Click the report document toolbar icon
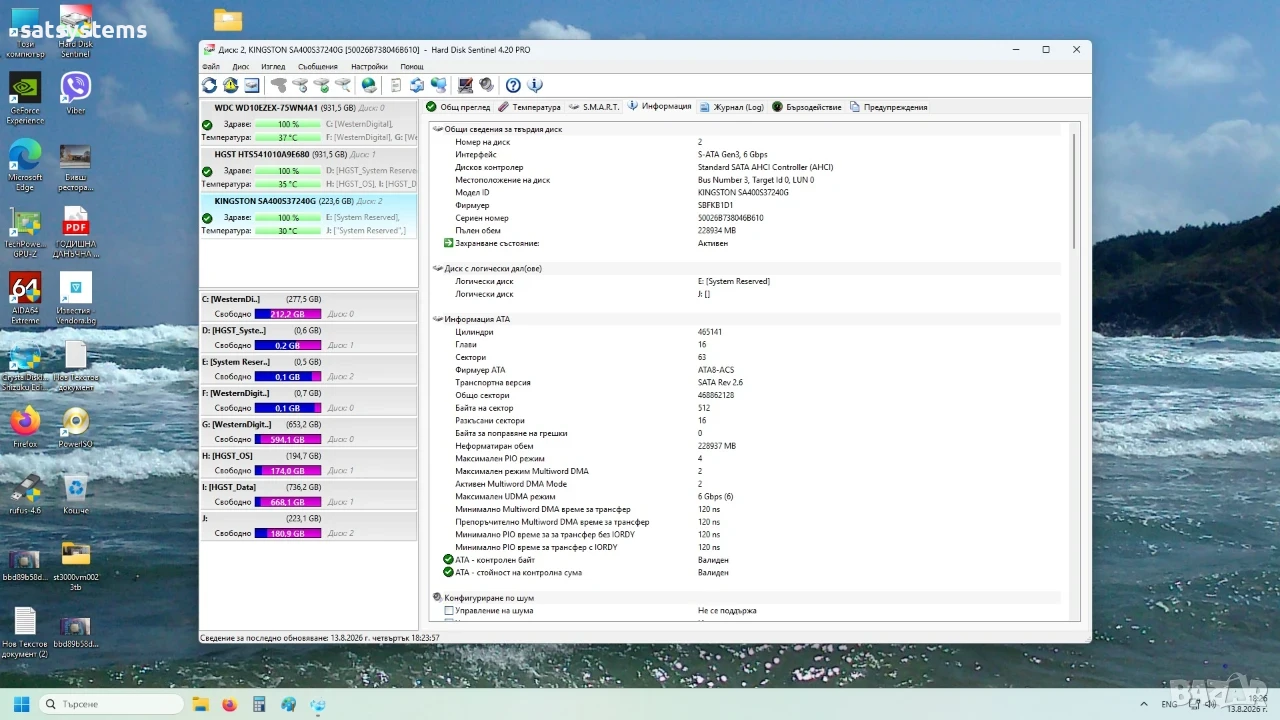Viewport: 1280px width, 720px height. pos(396,86)
